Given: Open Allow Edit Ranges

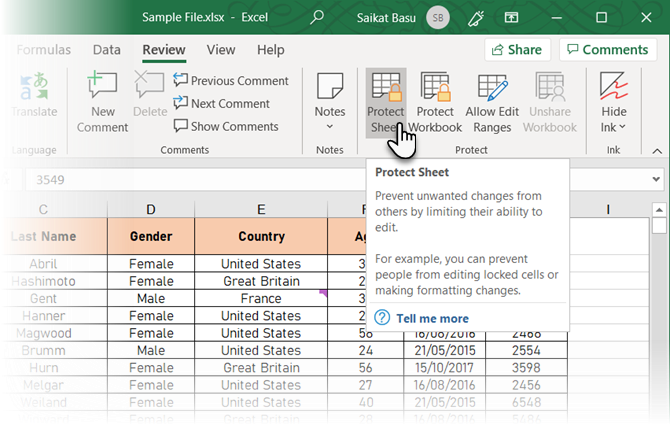Looking at the screenshot, I should (x=494, y=102).
